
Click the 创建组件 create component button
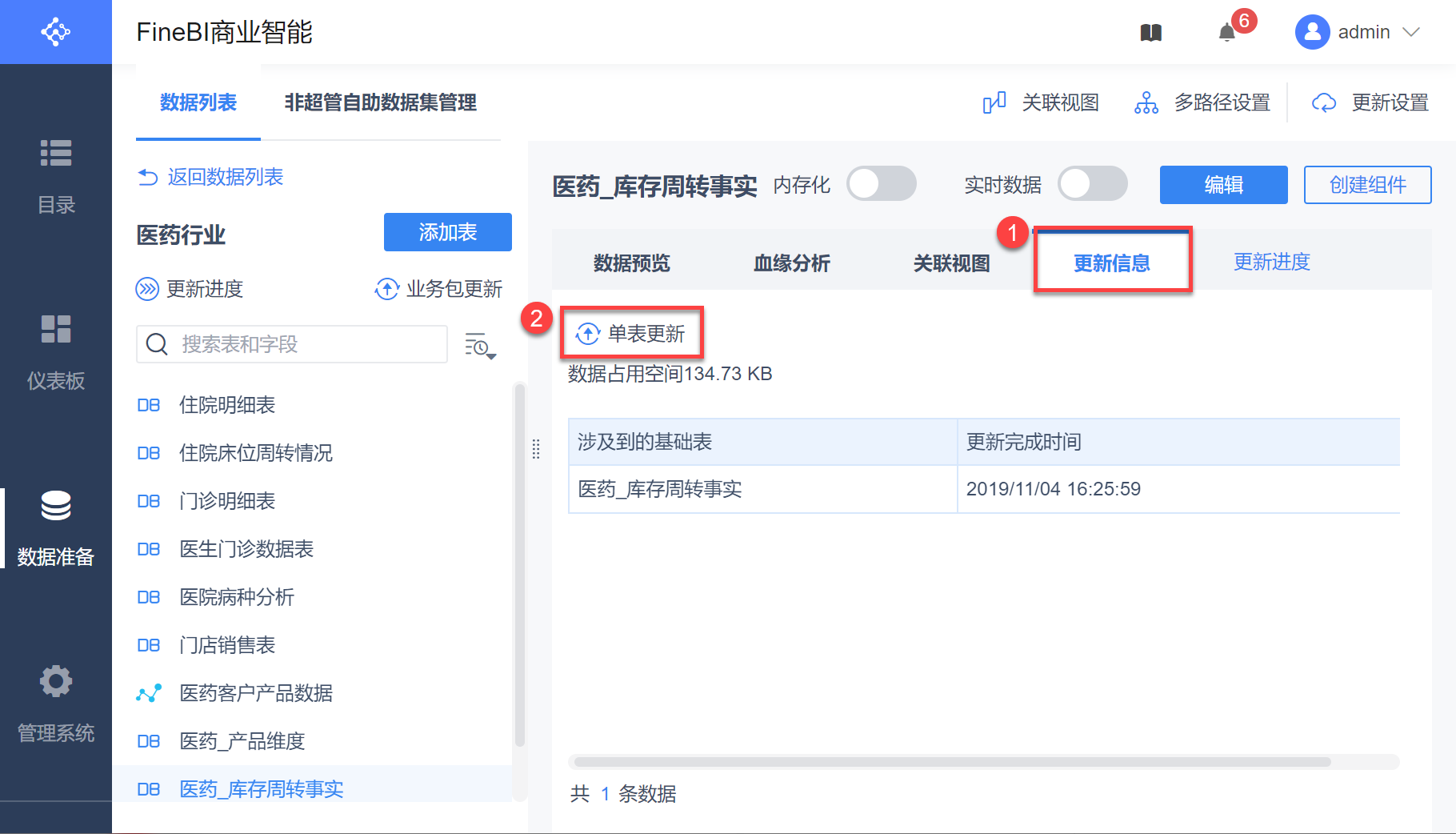point(1368,185)
